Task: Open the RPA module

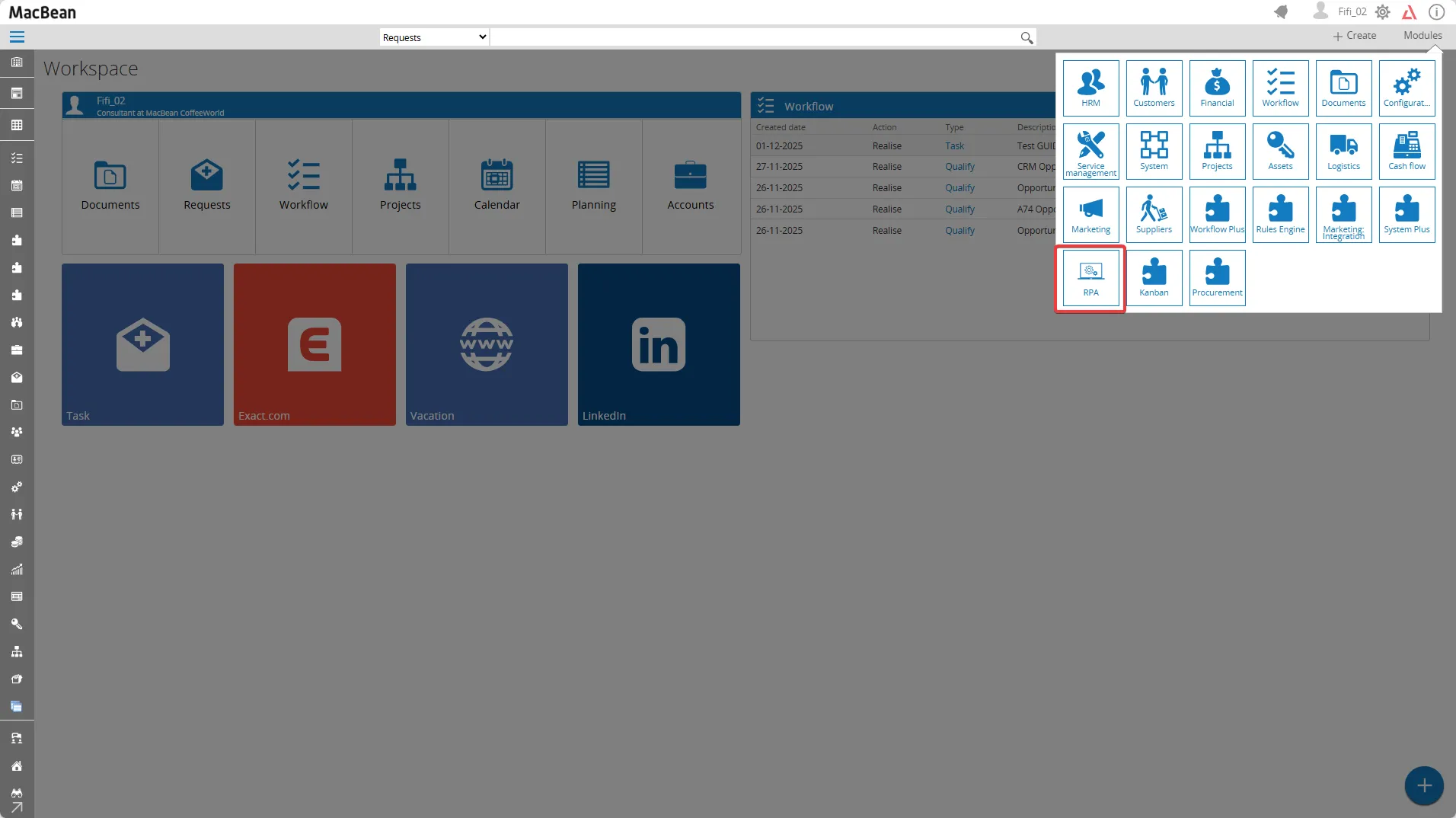Action: [x=1090, y=278]
